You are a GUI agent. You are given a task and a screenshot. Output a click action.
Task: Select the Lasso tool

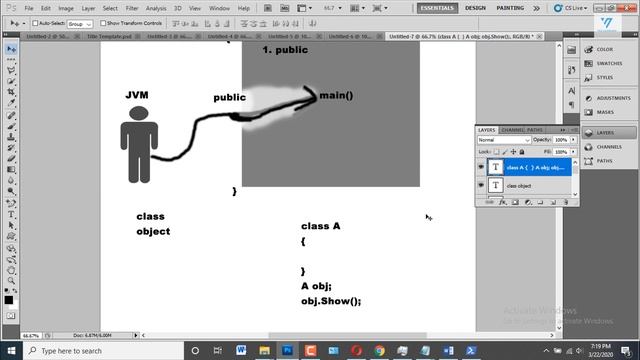[x=11, y=70]
